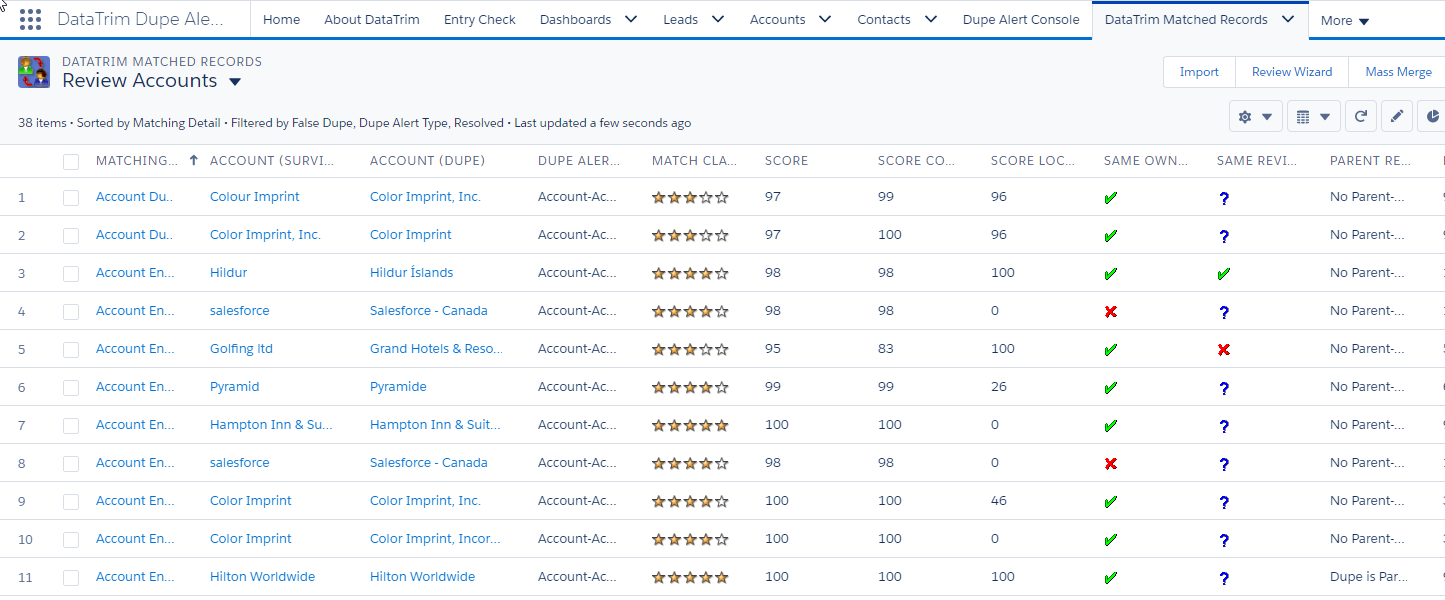Image resolution: width=1445 pixels, height=600 pixels.
Task: Click Same Review green check in Hildur row
Action: pyautogui.click(x=1223, y=274)
